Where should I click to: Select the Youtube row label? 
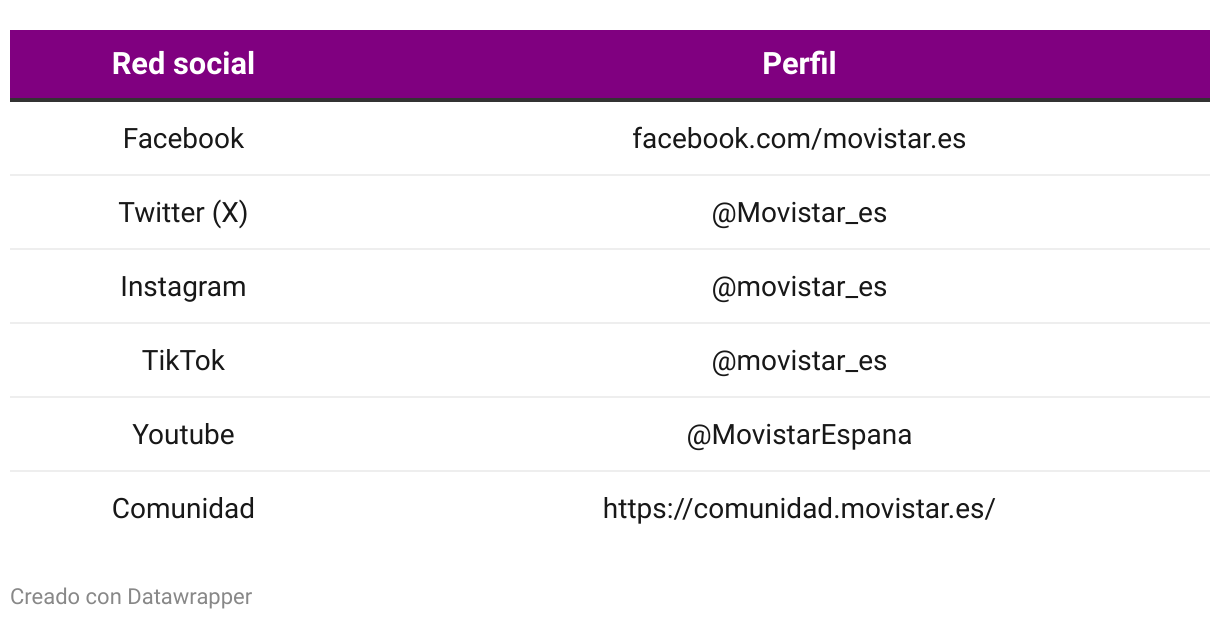[x=183, y=434]
